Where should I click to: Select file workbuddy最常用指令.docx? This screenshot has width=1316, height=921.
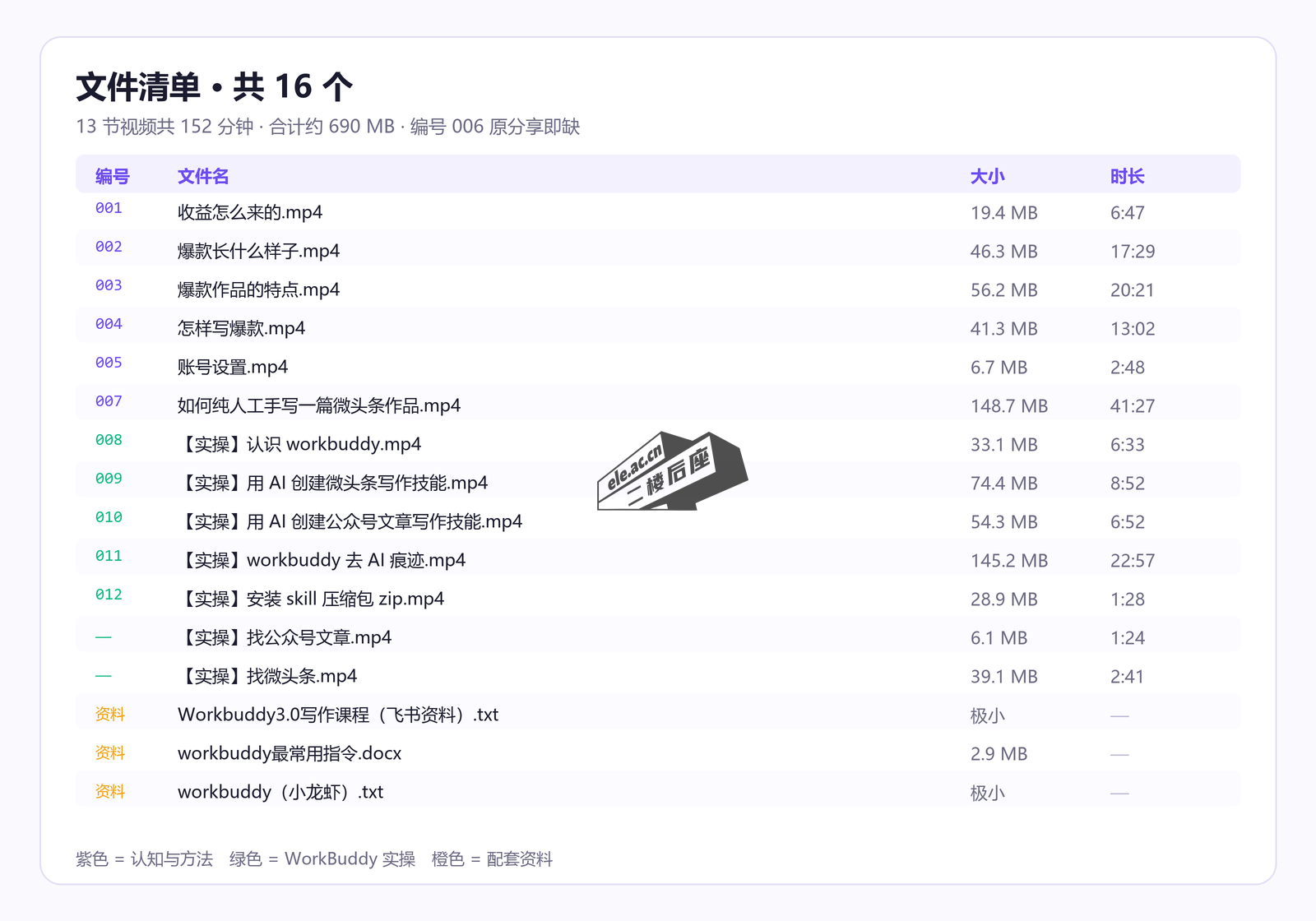coord(290,753)
